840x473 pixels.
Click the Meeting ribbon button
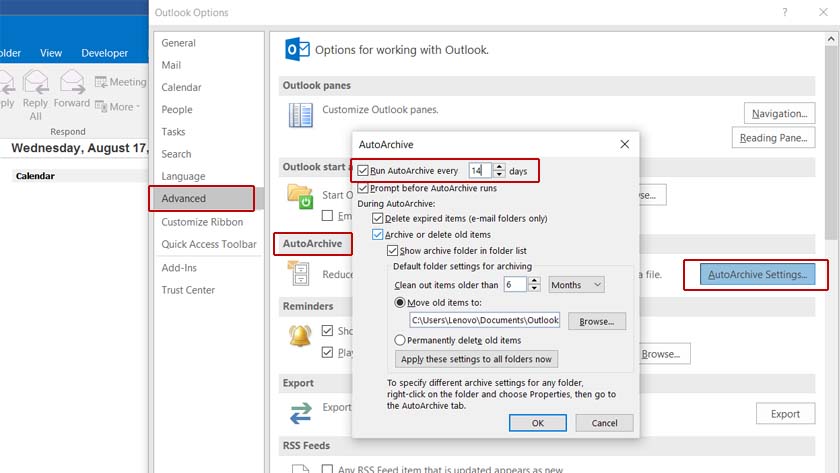[x=121, y=82]
